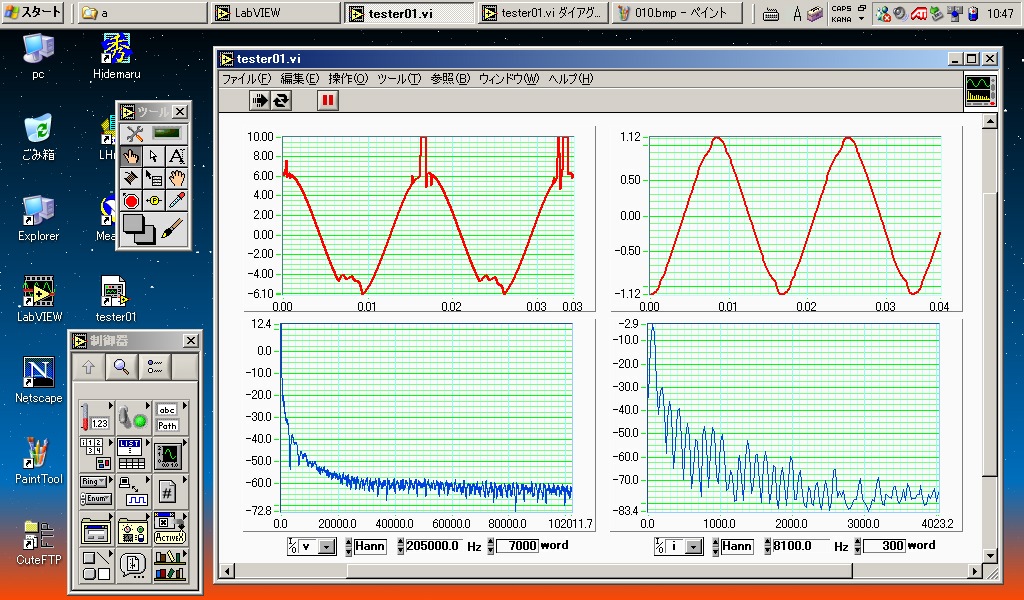This screenshot has width=1024, height=600.
Task: Click the Run Continuously button
Action: point(282,99)
